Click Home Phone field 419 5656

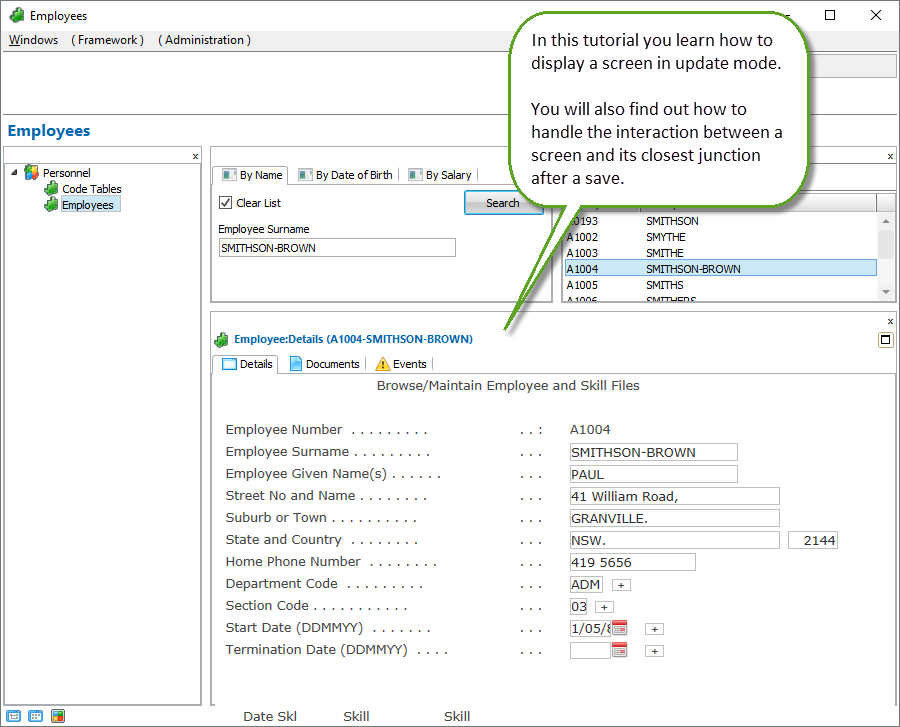(x=633, y=562)
